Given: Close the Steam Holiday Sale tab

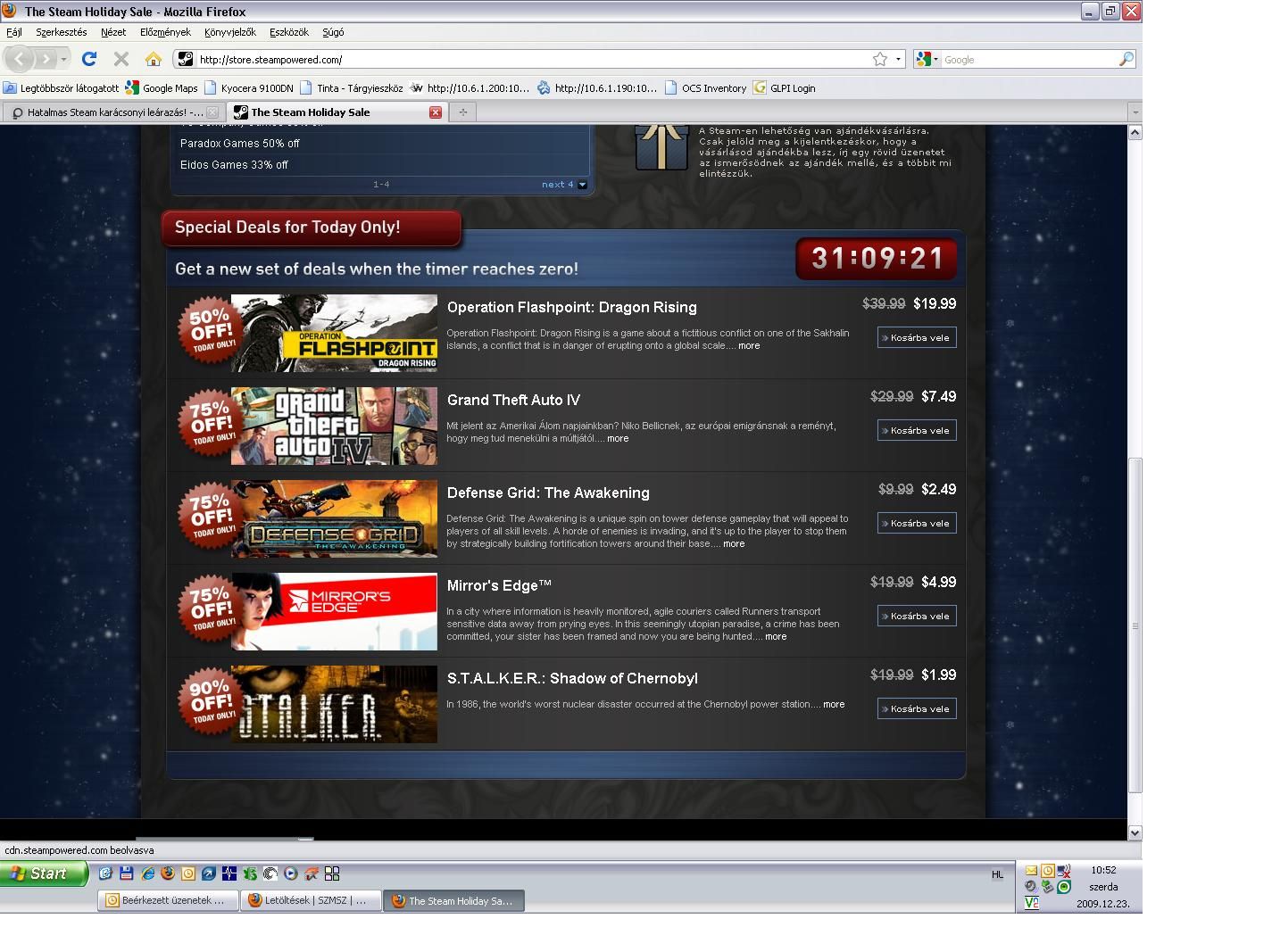Looking at the screenshot, I should 436,112.
